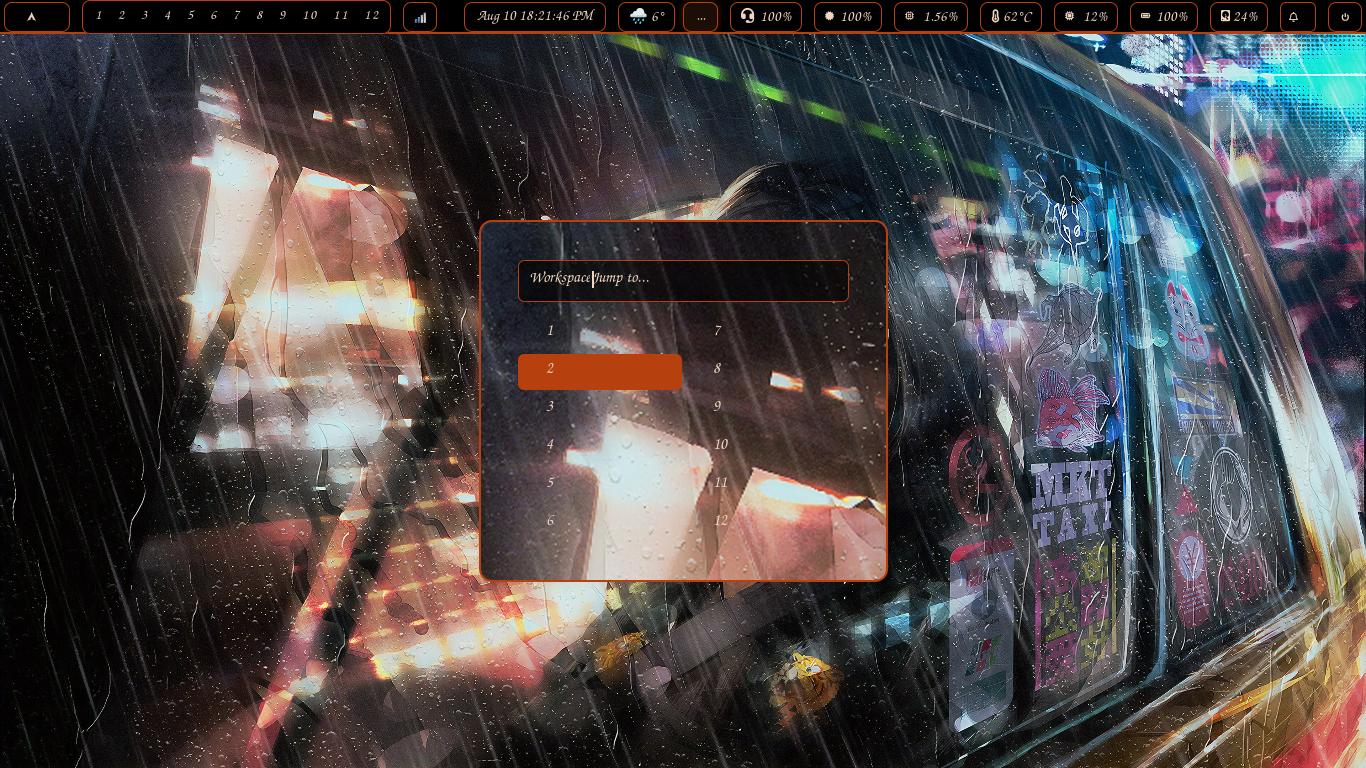Open the Arch logo launcher in the bar
This screenshot has width=1366, height=768.
(x=37, y=17)
